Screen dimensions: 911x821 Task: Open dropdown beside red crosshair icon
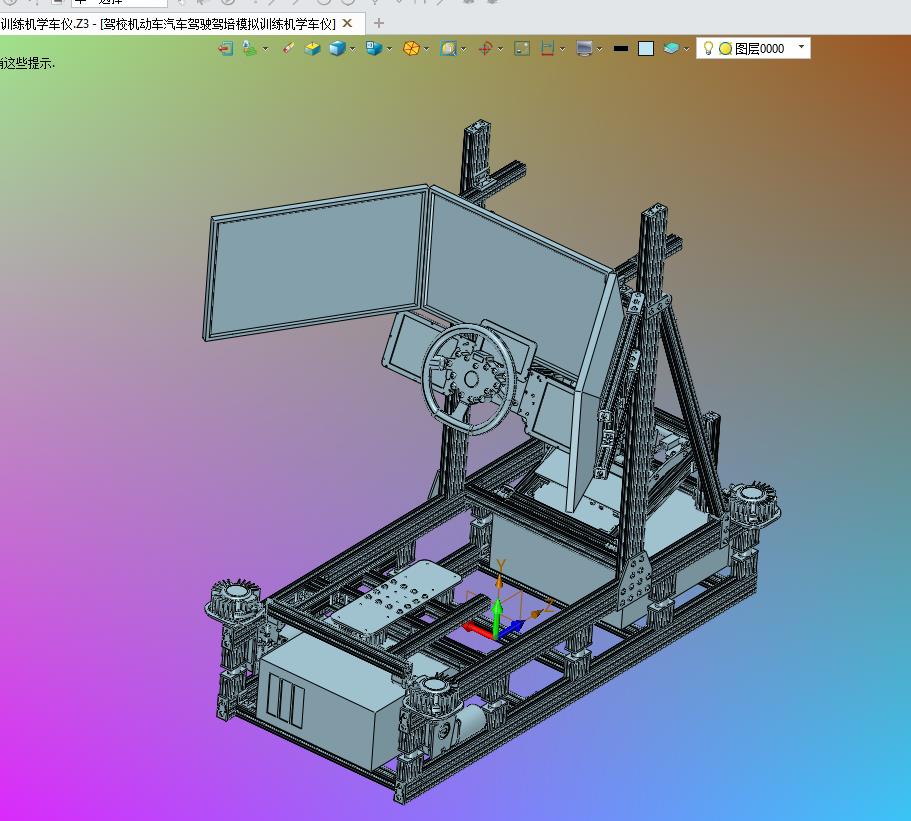click(x=500, y=49)
